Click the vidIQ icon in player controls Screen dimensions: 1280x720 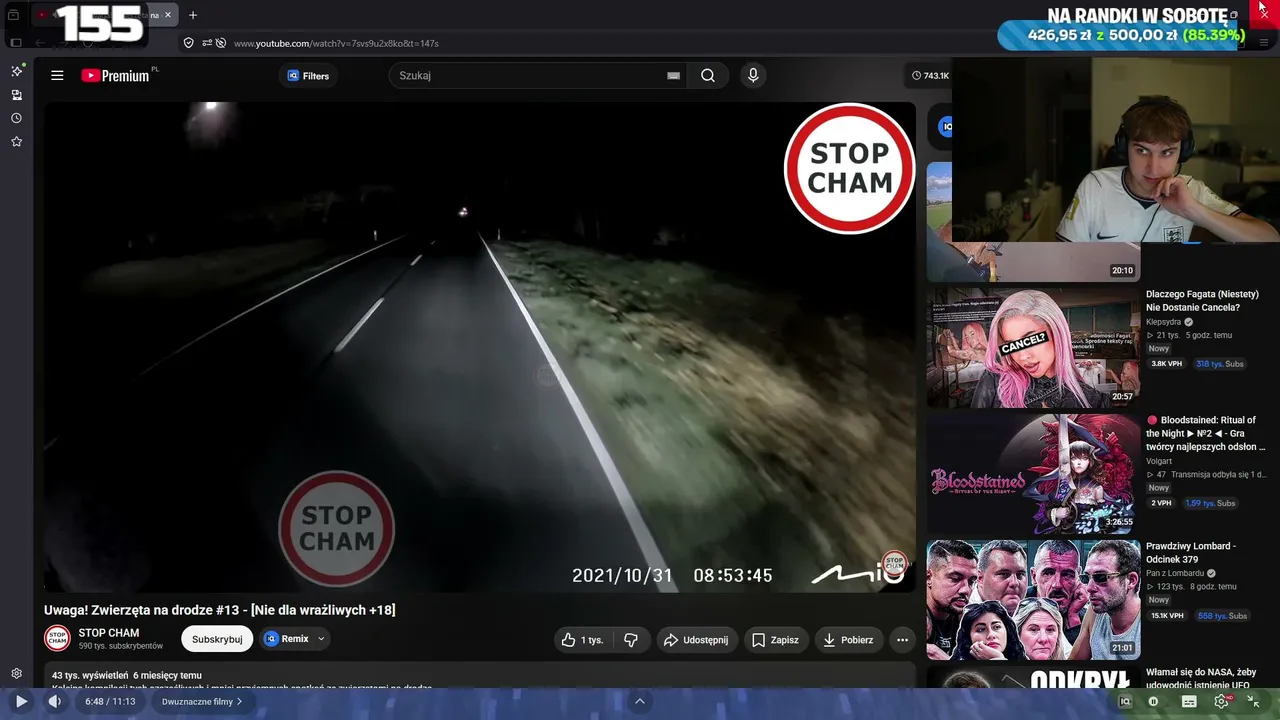tap(1125, 702)
